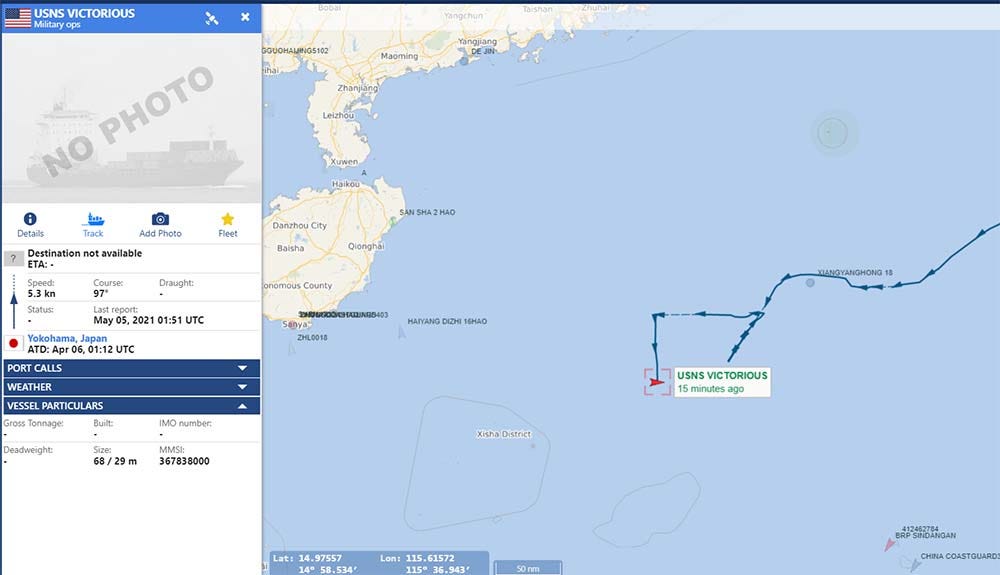Click the Japan flag icon

(x=13, y=343)
